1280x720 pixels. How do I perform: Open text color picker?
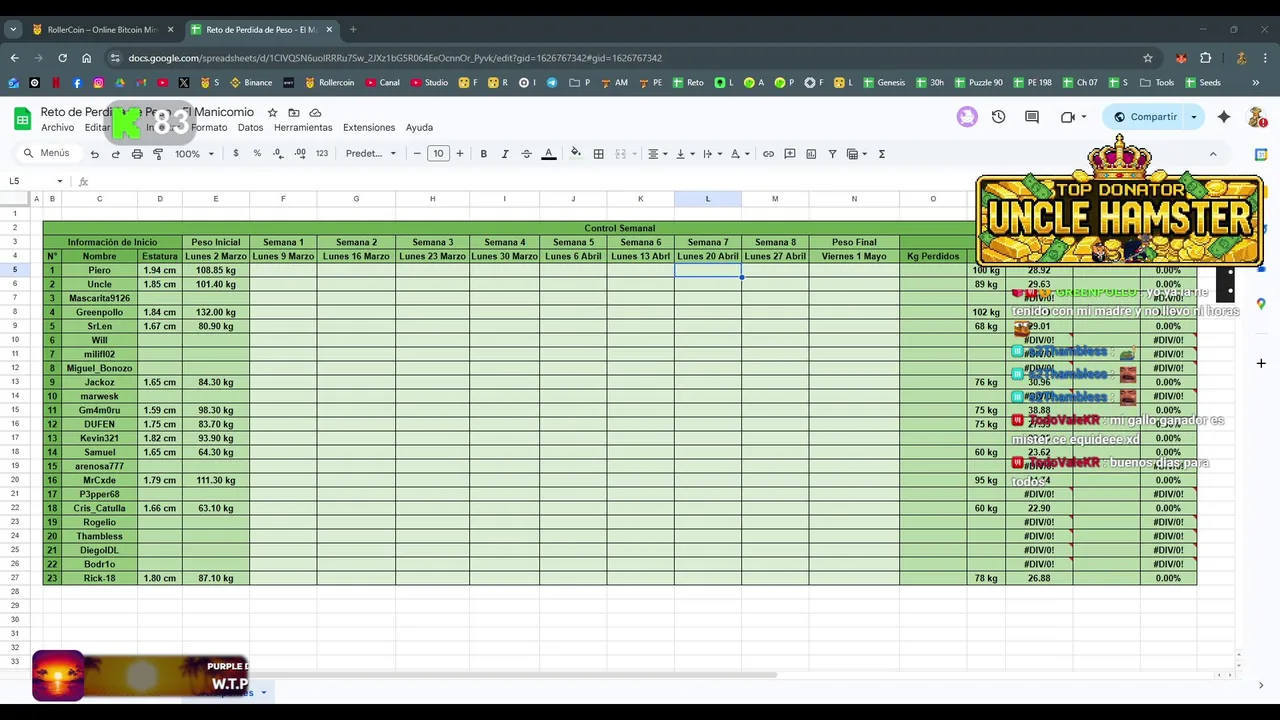(x=548, y=154)
